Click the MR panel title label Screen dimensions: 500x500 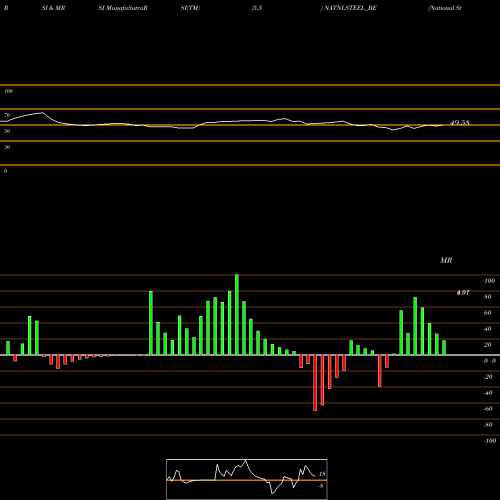click(446, 260)
